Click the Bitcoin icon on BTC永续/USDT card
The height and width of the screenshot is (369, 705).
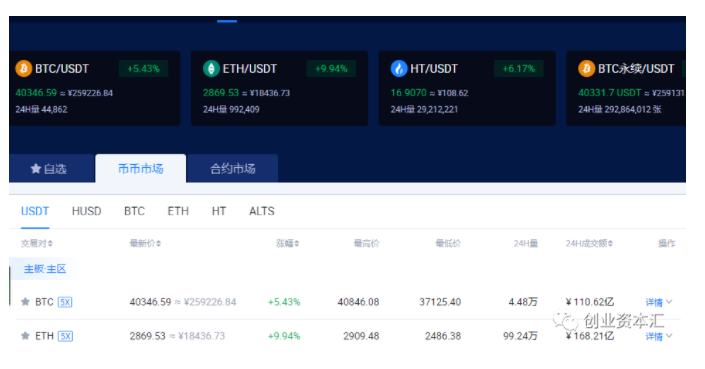tap(586, 69)
